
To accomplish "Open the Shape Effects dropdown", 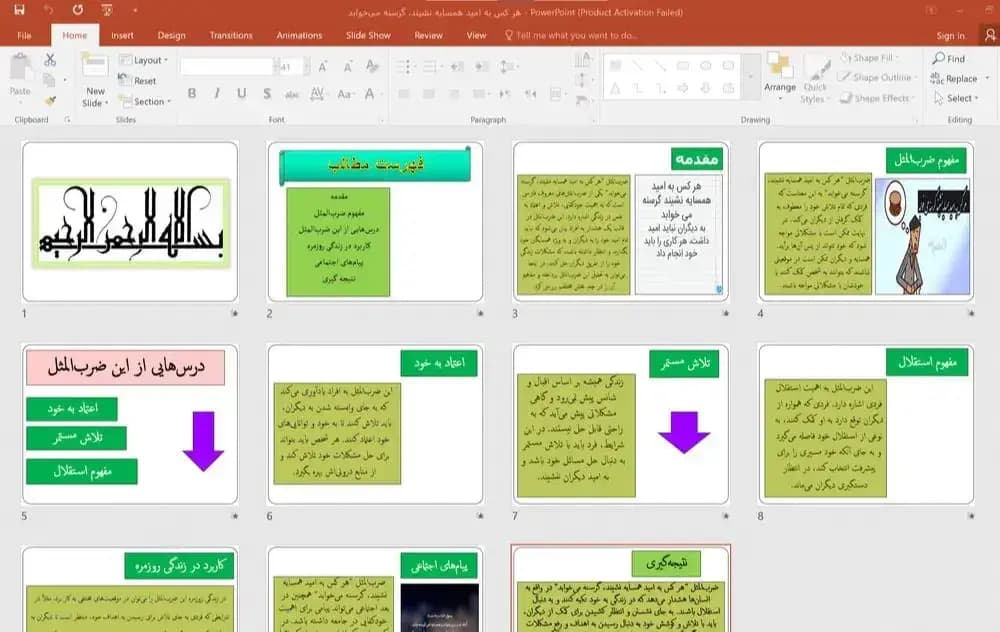I will coord(877,98).
